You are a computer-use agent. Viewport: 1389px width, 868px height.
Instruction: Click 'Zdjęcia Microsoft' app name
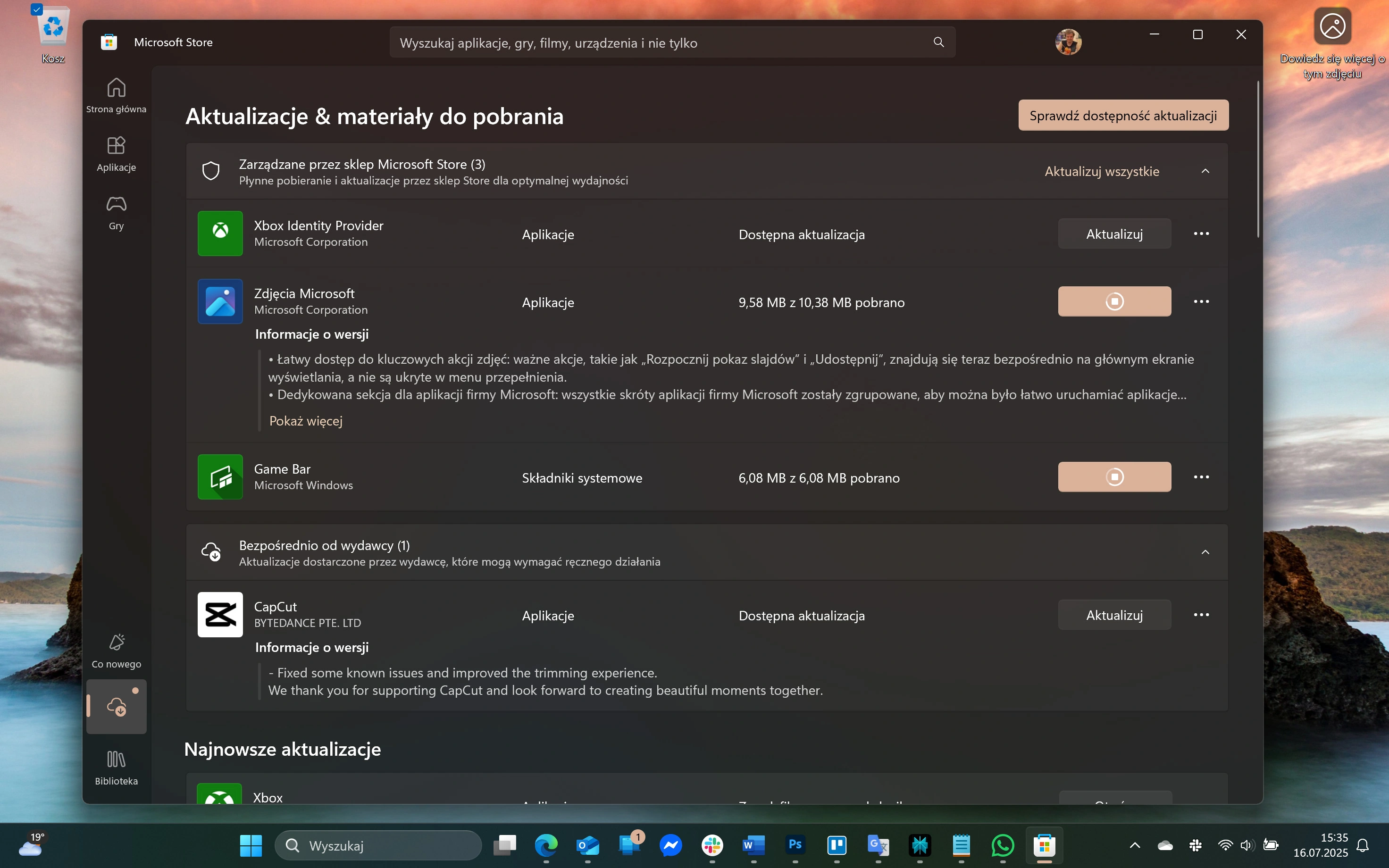pyautogui.click(x=304, y=293)
